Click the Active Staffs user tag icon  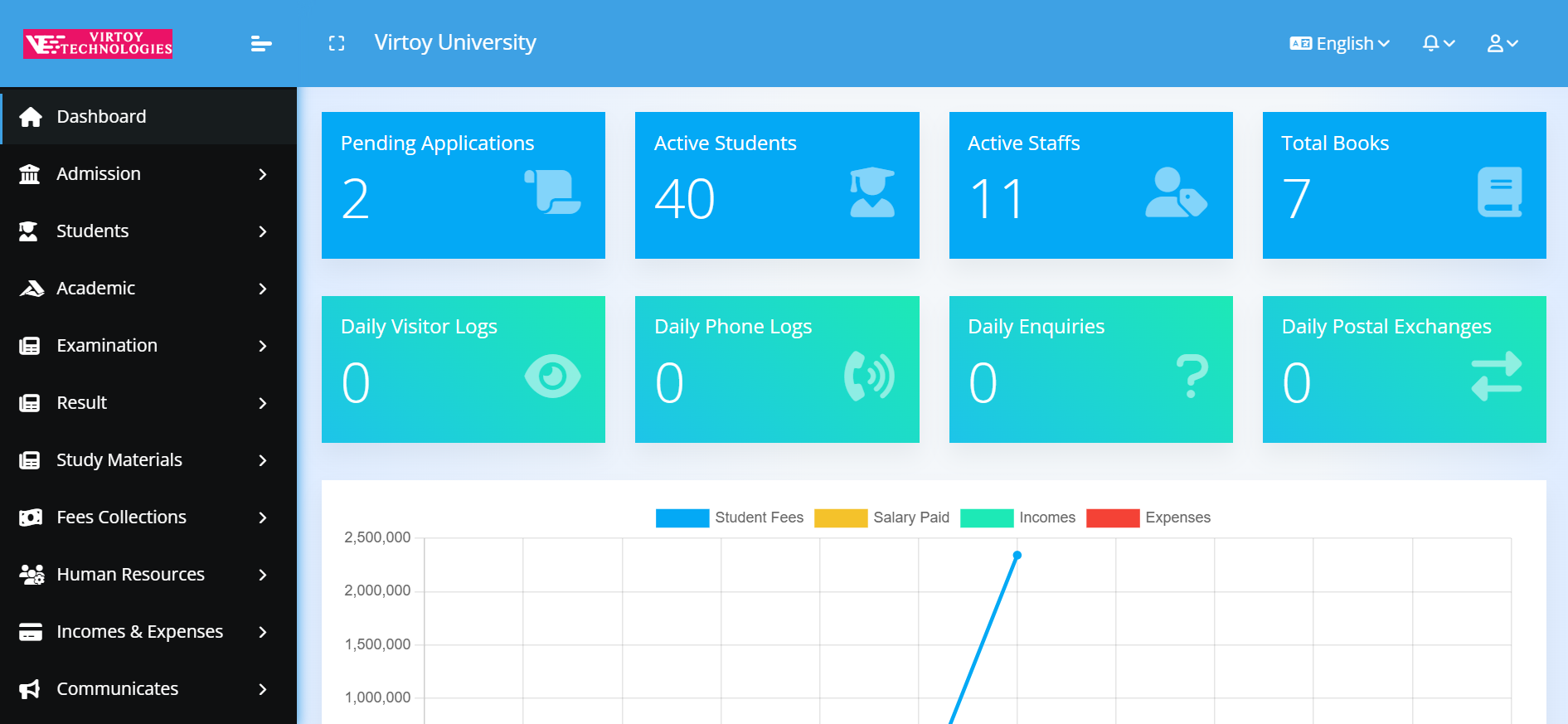click(1177, 192)
